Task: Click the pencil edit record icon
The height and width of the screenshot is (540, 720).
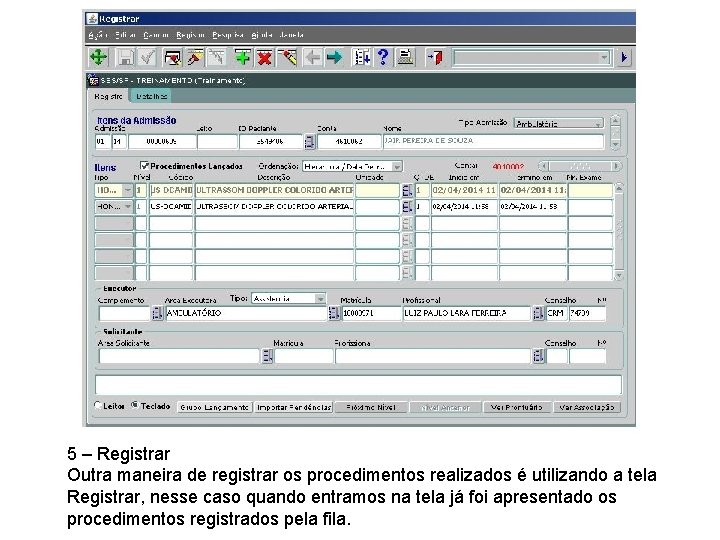Action: click(287, 58)
